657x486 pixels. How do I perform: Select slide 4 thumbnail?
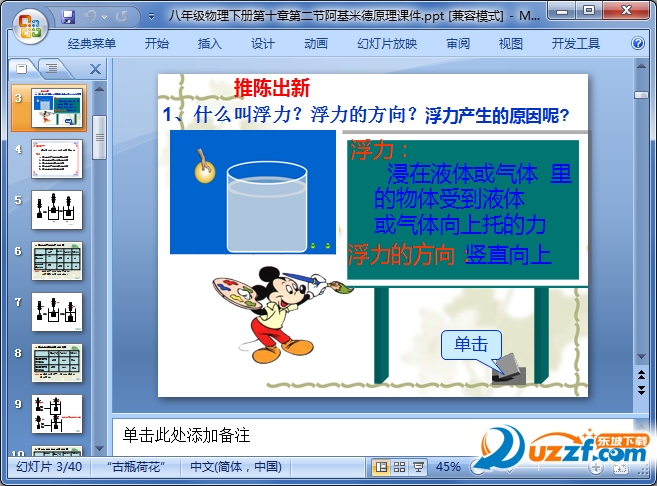point(57,159)
